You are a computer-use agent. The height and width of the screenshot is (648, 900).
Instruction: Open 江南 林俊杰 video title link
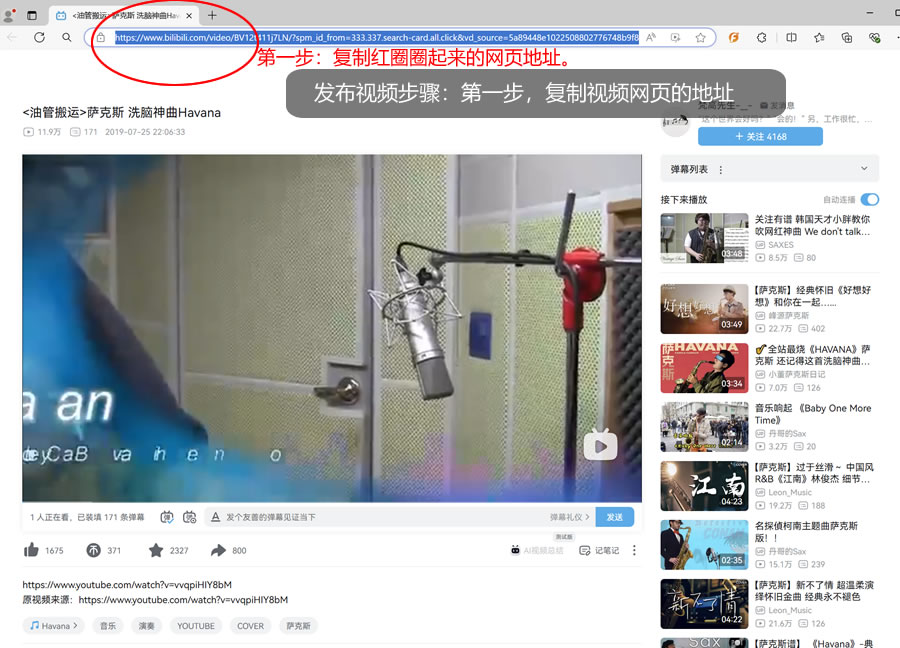[814, 473]
